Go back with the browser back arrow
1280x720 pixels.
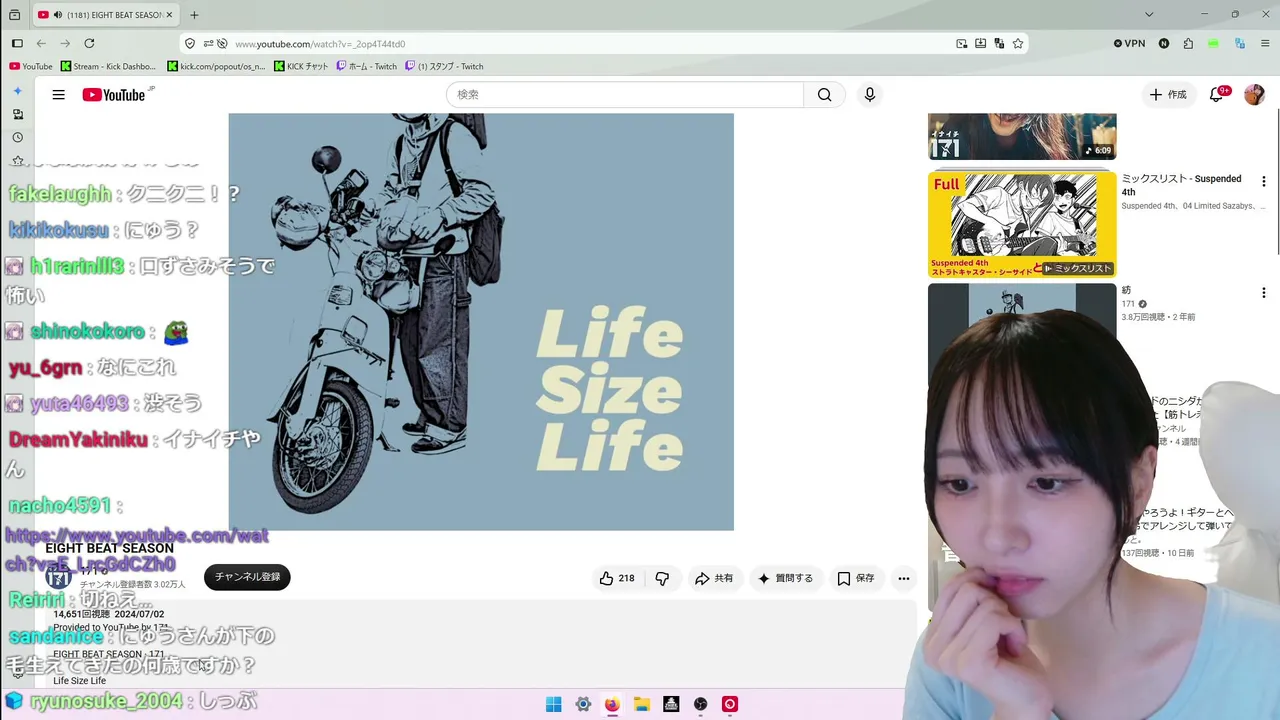pos(41,44)
